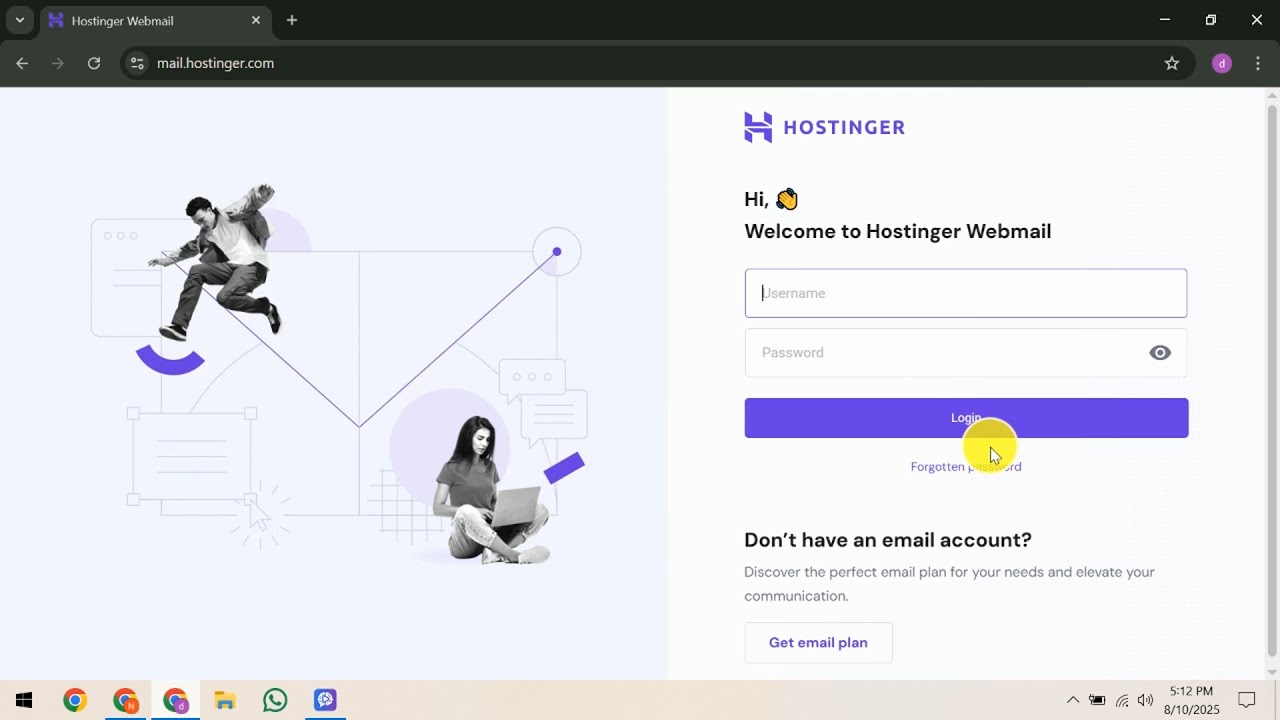Open the active Chrome window in taskbar

[x=175, y=700]
